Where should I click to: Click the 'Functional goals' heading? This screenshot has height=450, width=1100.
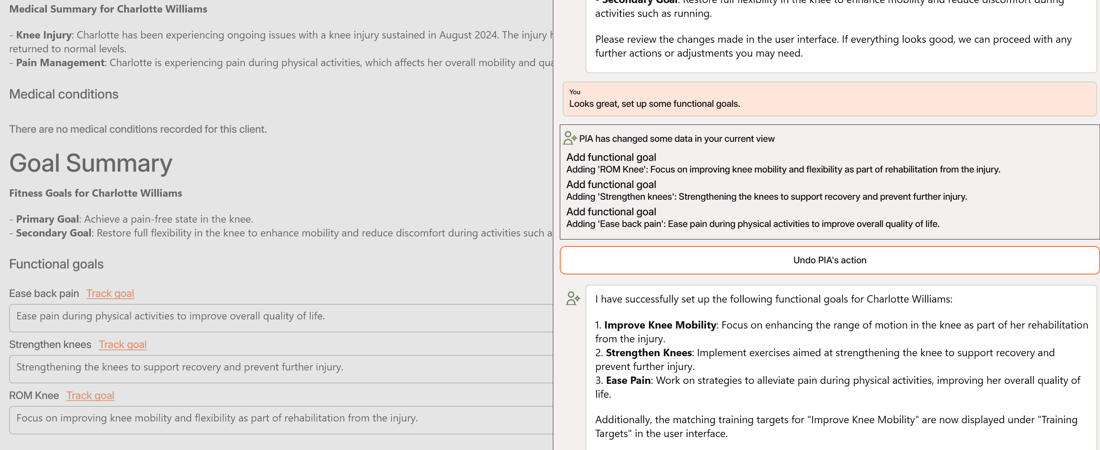click(56, 264)
